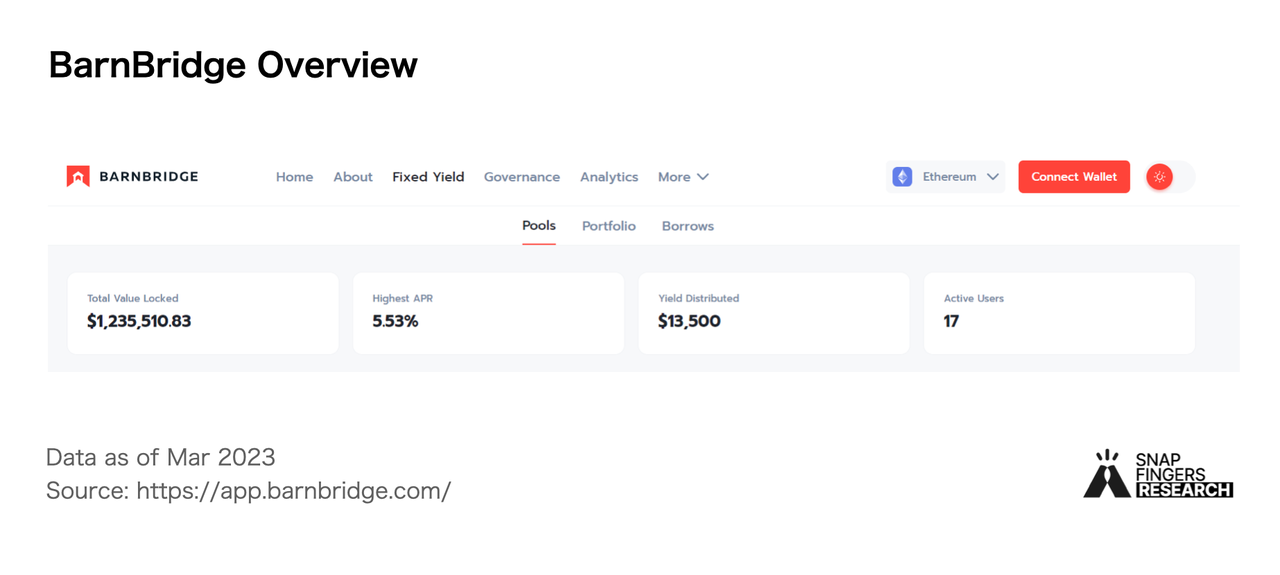Select the Total Value Locked card

(203, 313)
